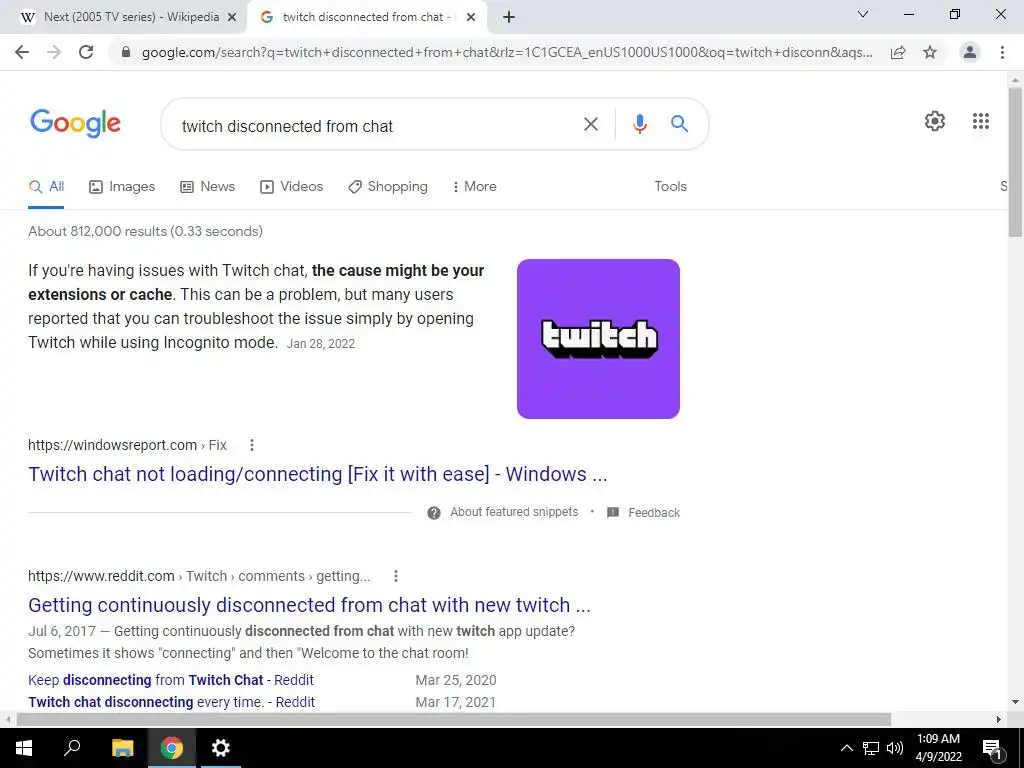View site information padlock icon
This screenshot has width=1024, height=768.
click(x=126, y=52)
